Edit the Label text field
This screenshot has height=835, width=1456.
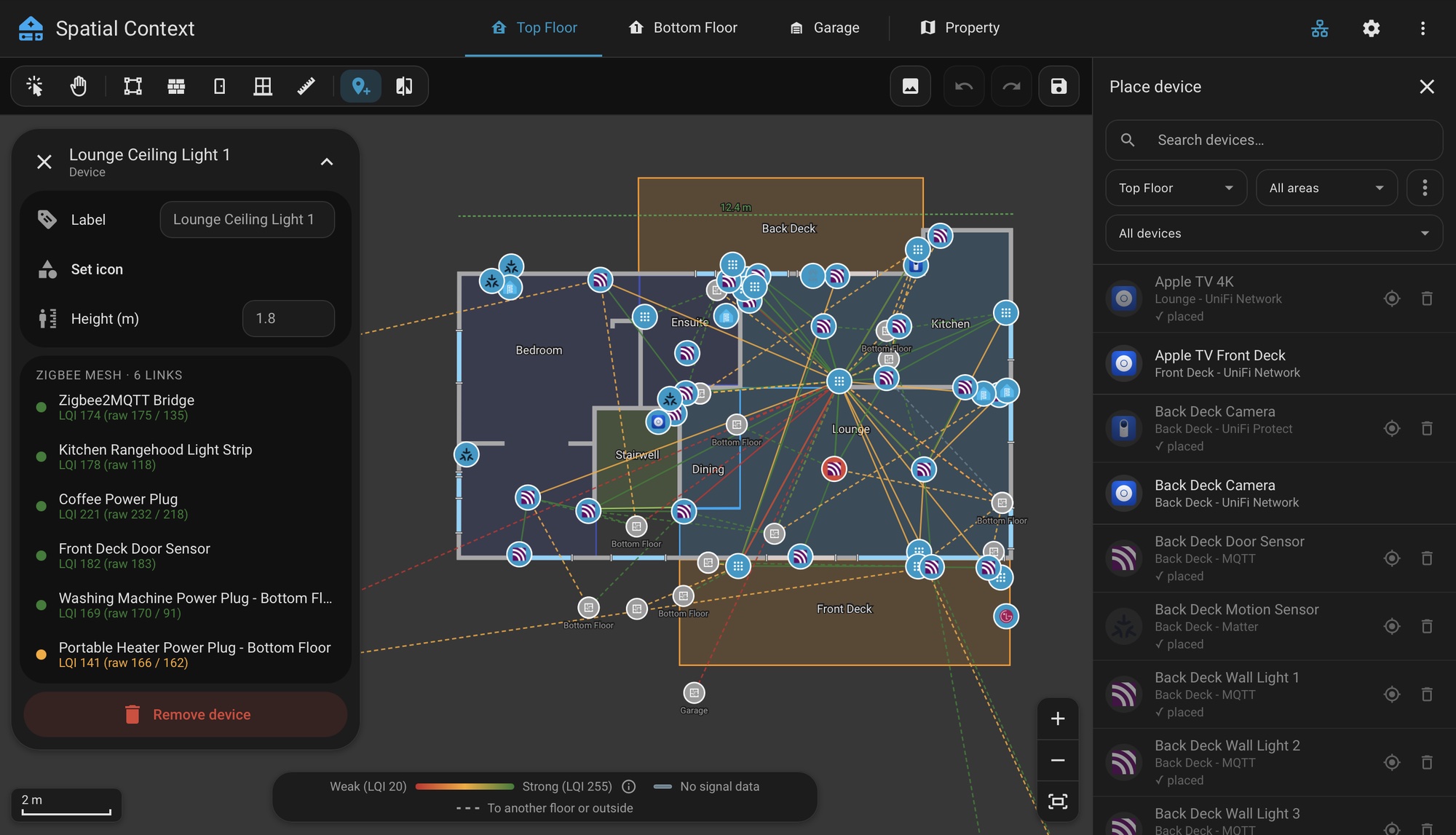(x=247, y=219)
